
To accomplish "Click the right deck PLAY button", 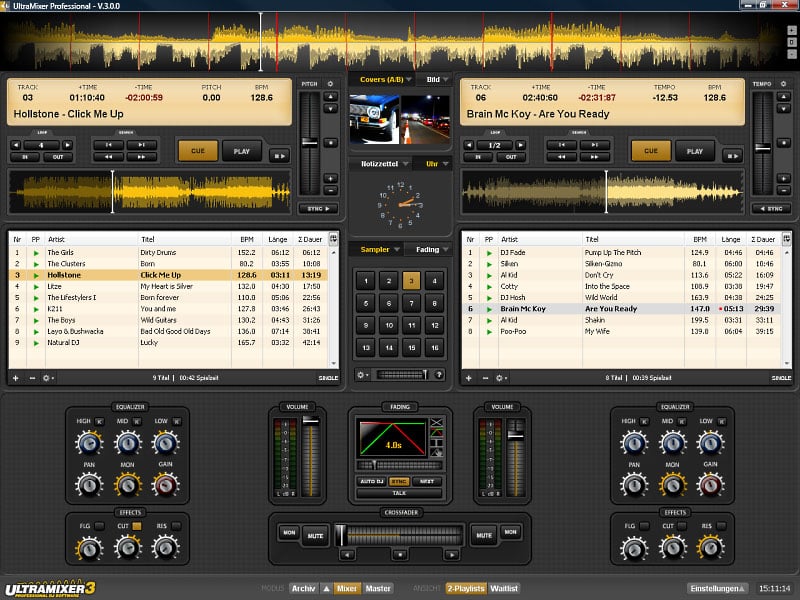I will pos(694,151).
